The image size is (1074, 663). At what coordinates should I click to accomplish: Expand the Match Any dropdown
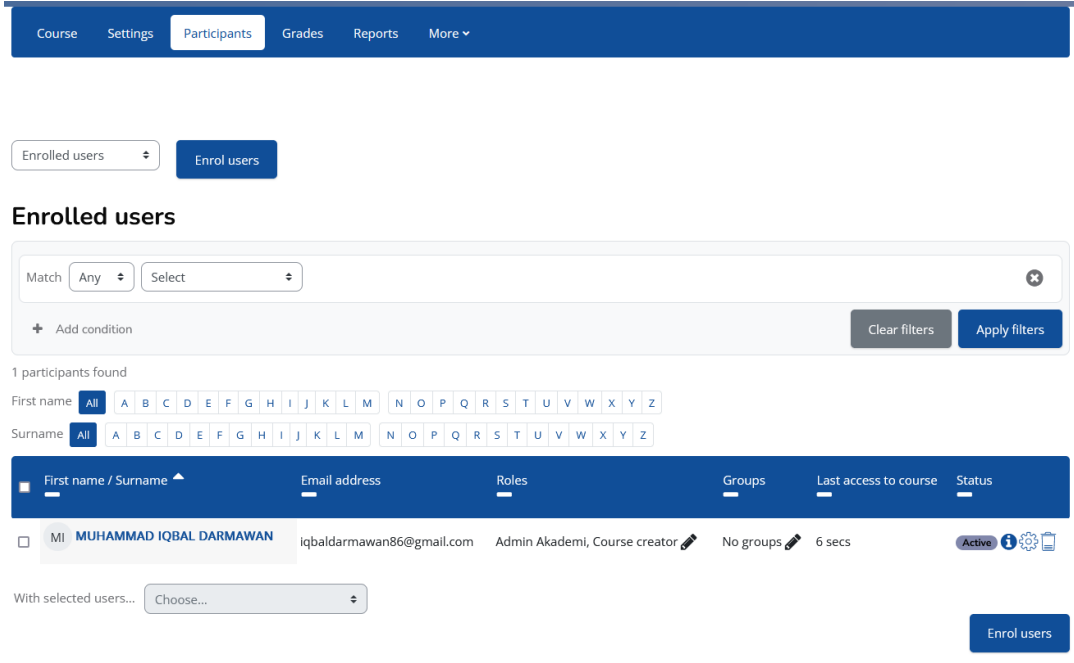click(x=101, y=278)
